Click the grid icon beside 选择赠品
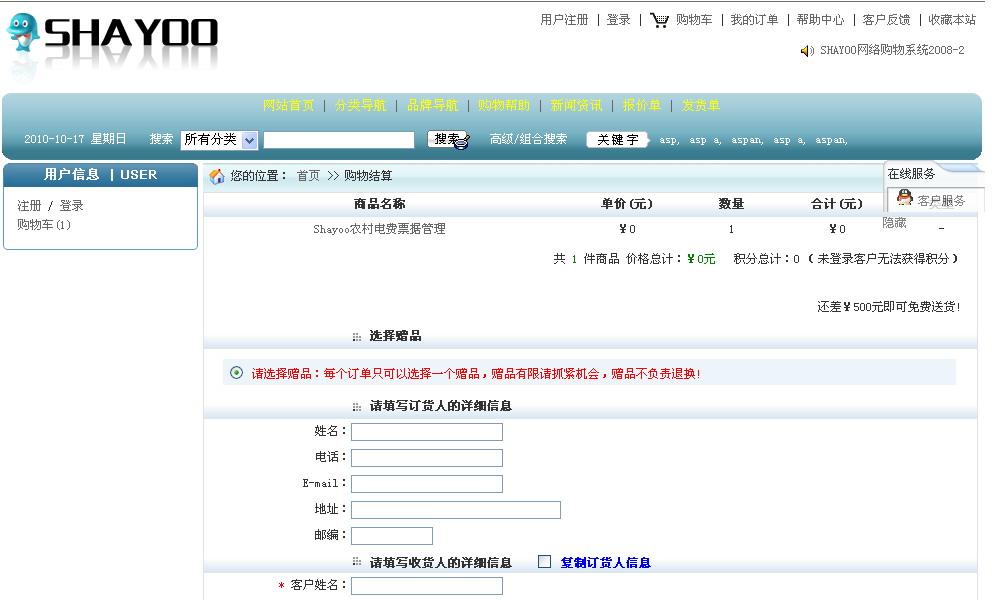Image resolution: width=995 pixels, height=600 pixels. pos(357,337)
